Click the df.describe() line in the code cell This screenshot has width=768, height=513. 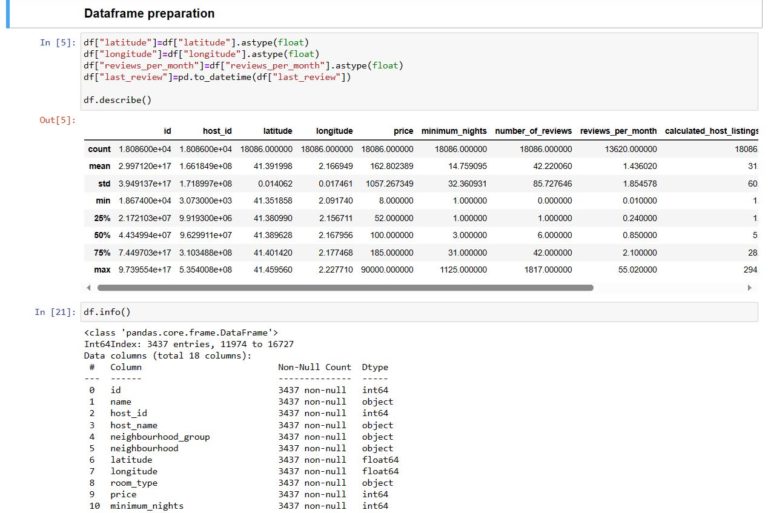click(118, 100)
